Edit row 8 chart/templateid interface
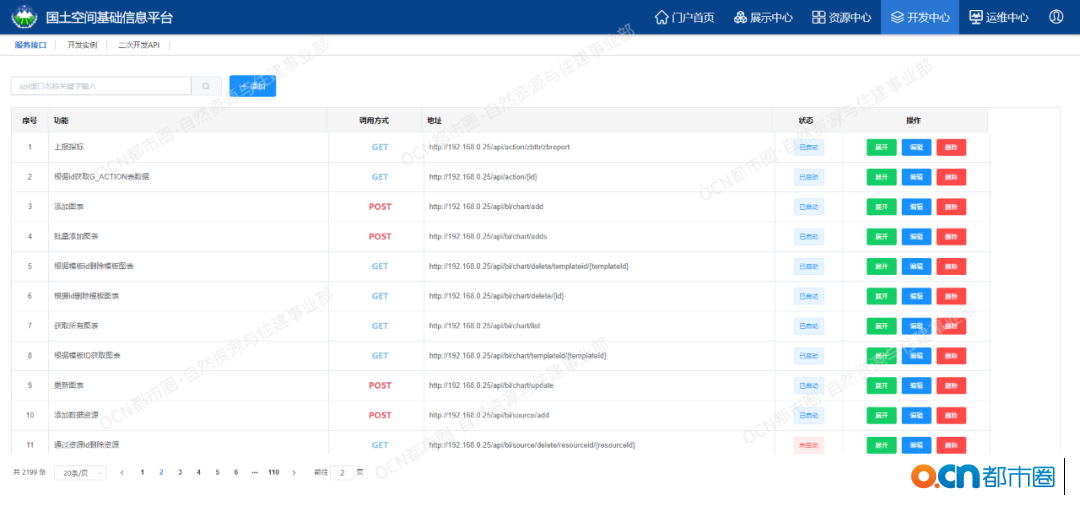Image resolution: width=1080 pixels, height=506 pixels. pyautogui.click(x=916, y=355)
